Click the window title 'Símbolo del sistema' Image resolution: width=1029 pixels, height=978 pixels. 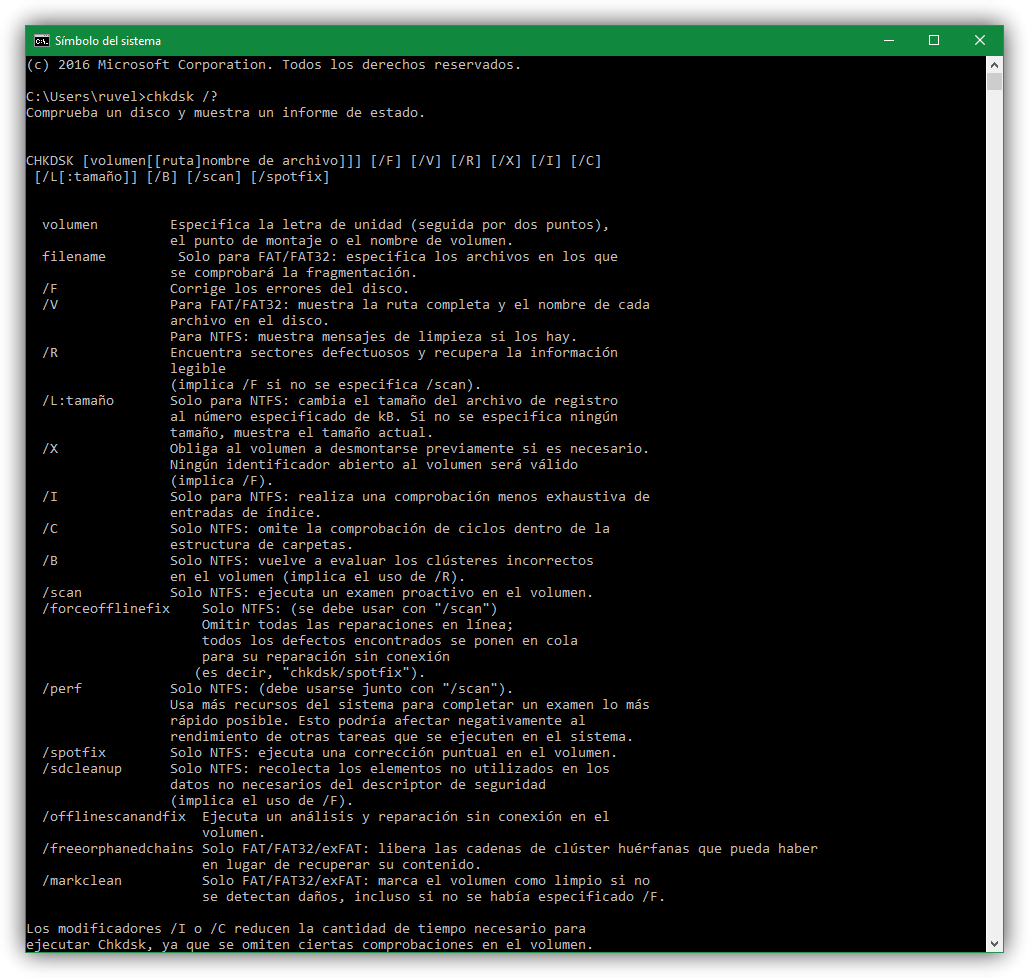108,41
